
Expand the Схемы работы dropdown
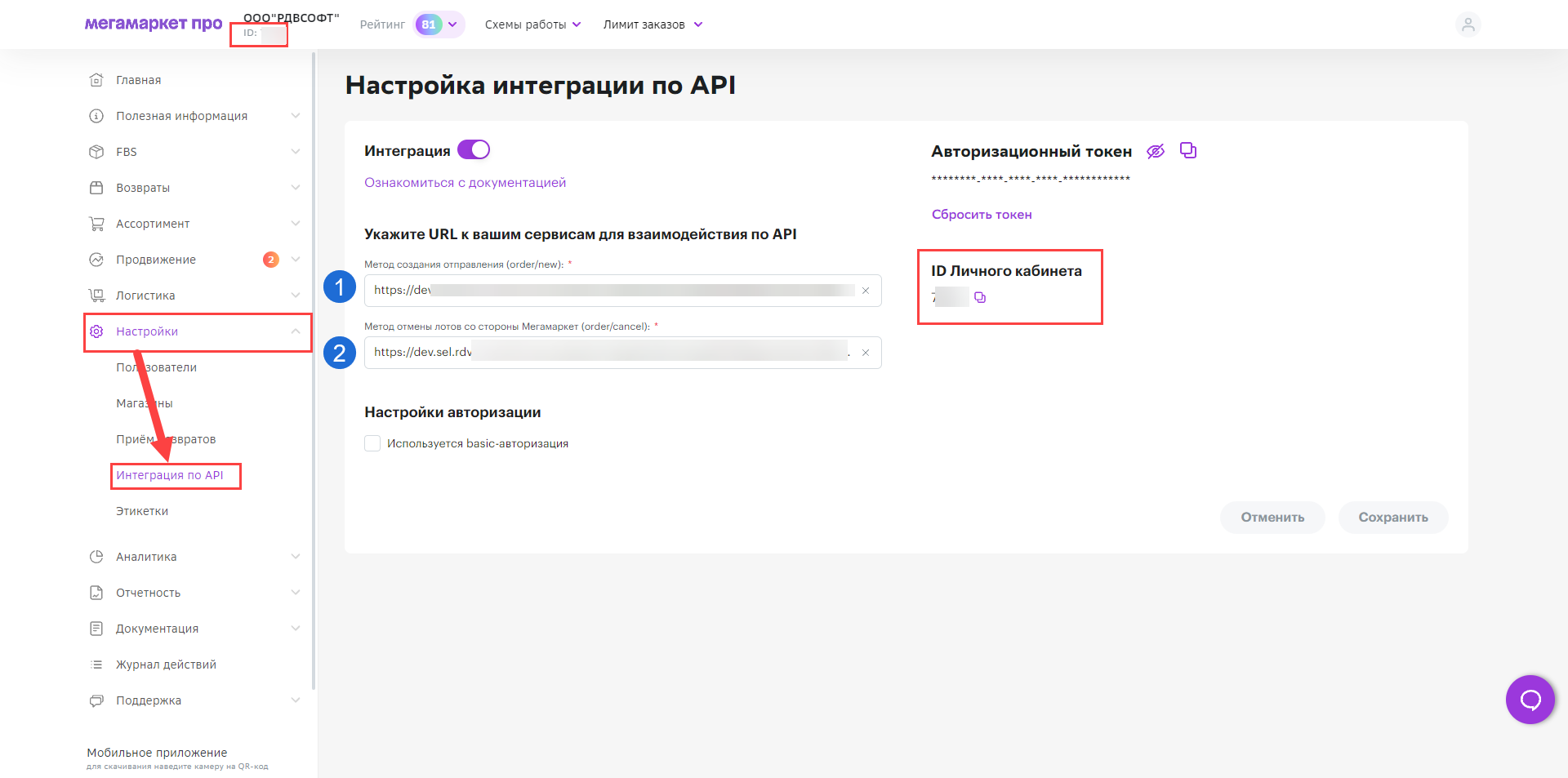532,24
